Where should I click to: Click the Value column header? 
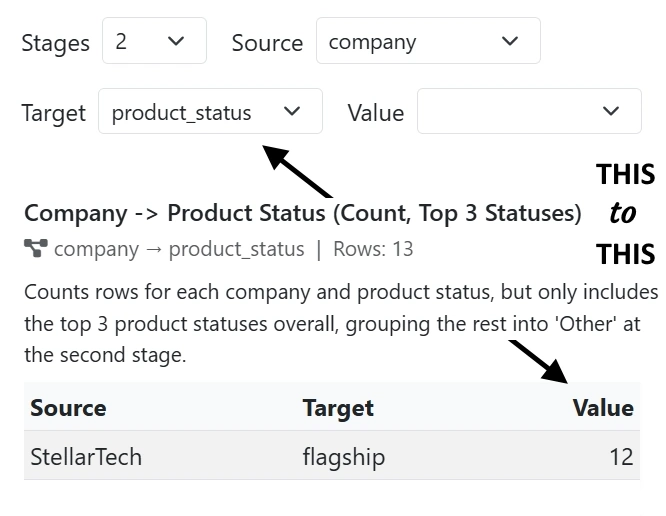click(603, 408)
